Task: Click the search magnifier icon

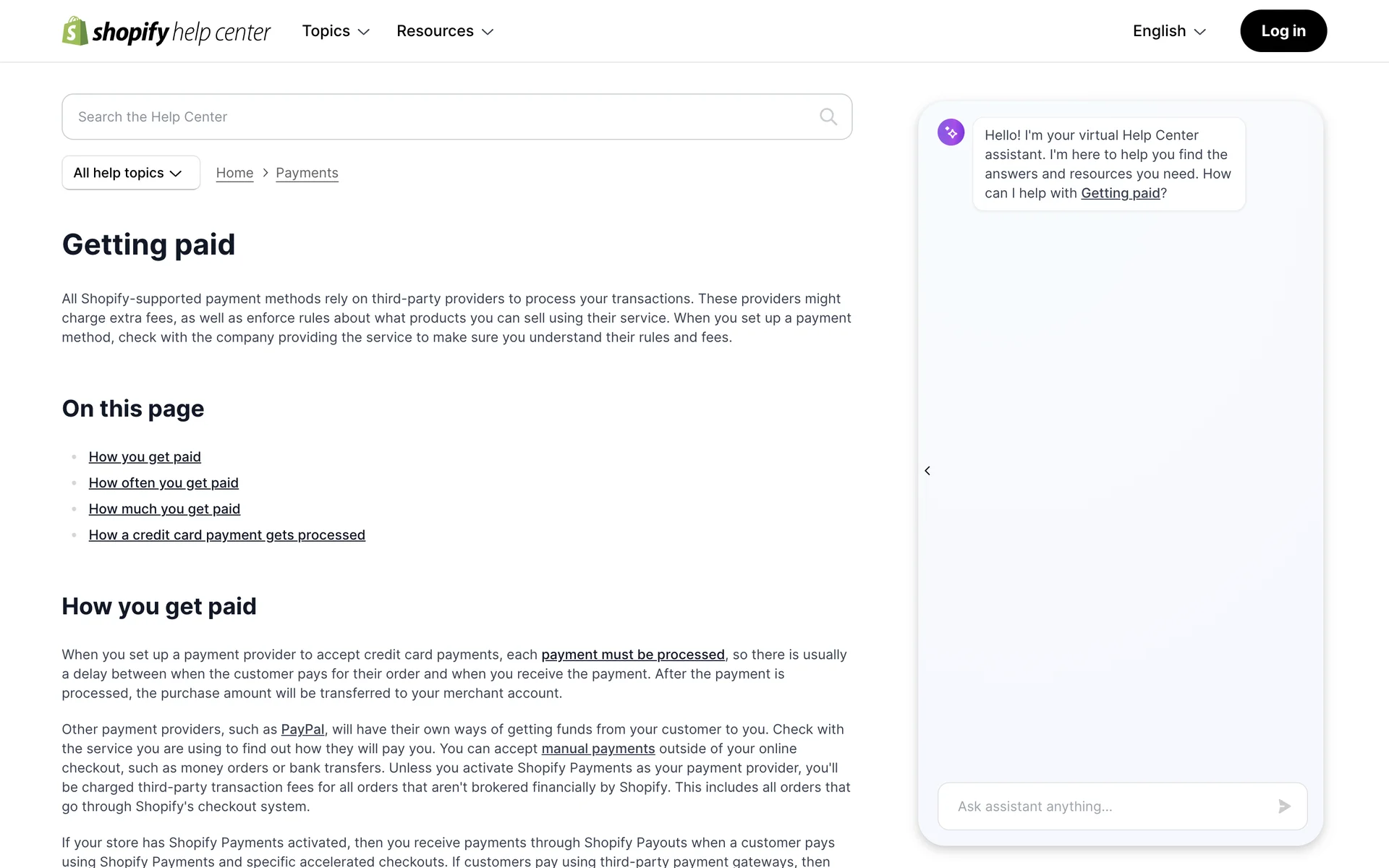Action: pyautogui.click(x=828, y=116)
